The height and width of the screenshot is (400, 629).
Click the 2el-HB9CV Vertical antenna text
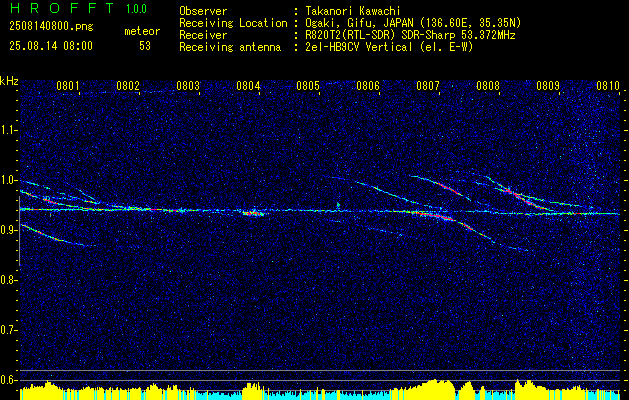390,47
